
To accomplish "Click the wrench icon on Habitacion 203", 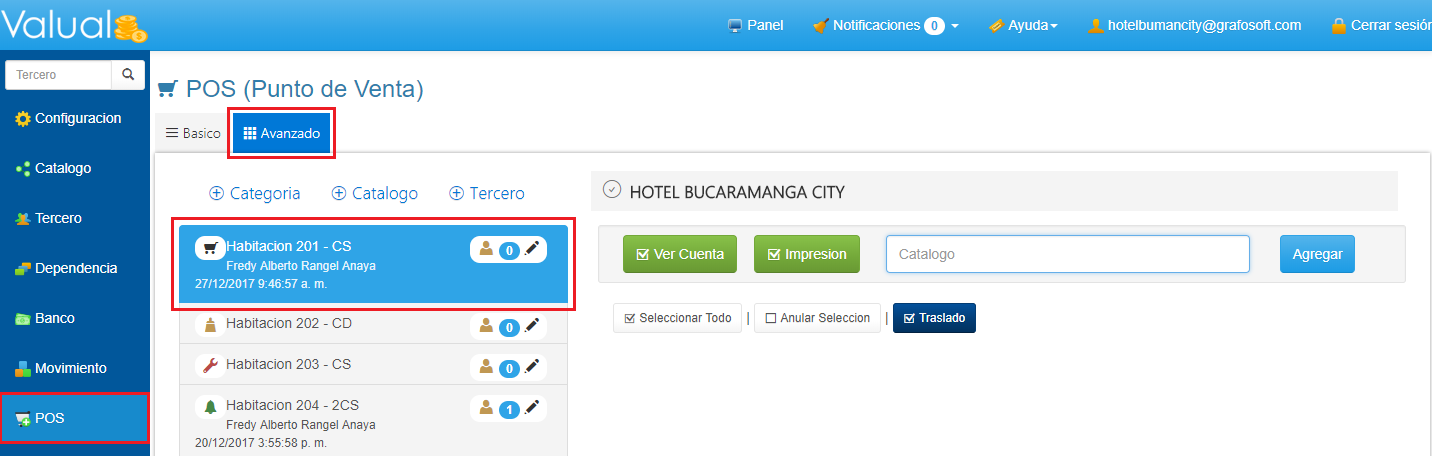I will coord(210,365).
